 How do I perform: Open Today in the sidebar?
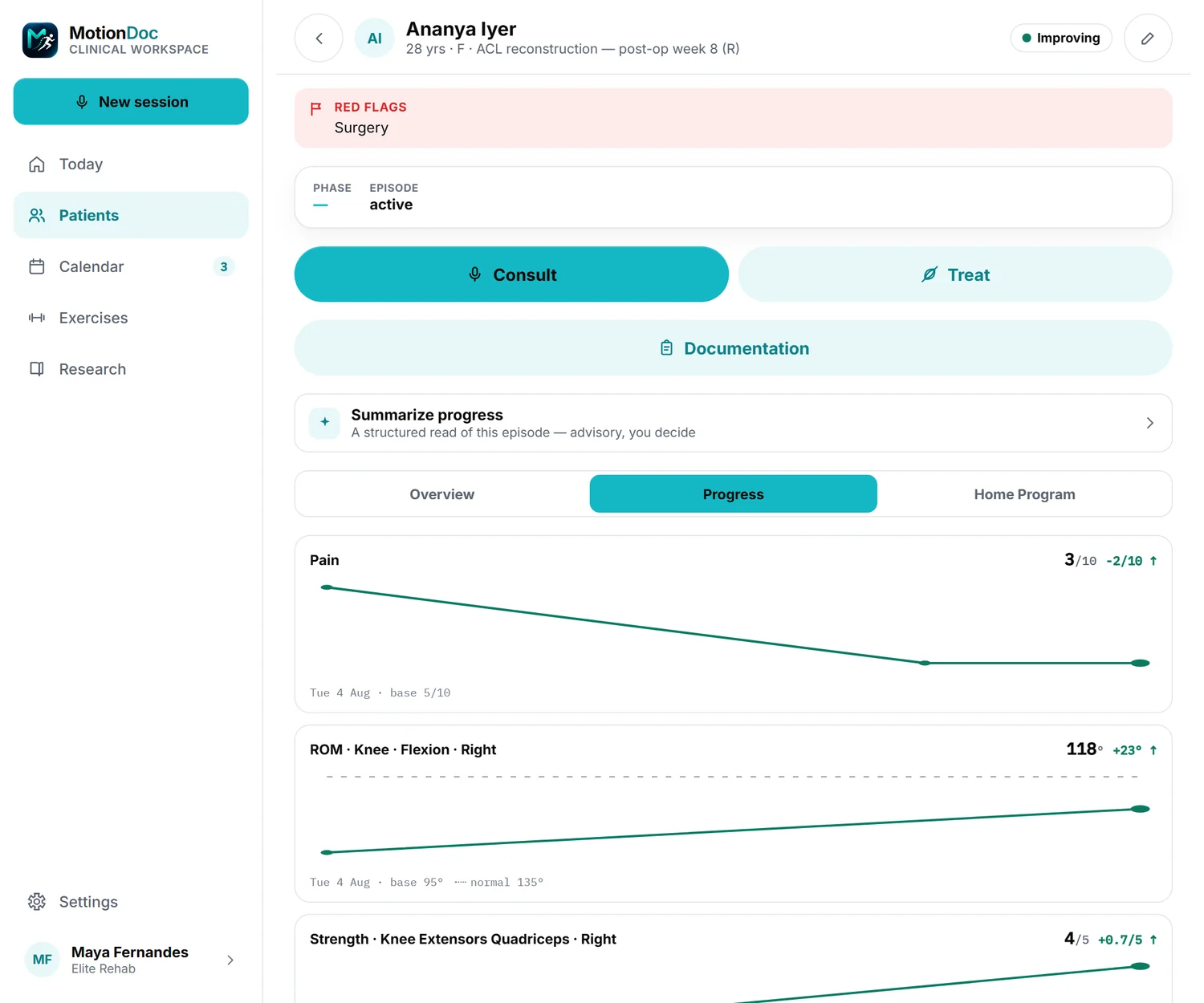pos(131,164)
